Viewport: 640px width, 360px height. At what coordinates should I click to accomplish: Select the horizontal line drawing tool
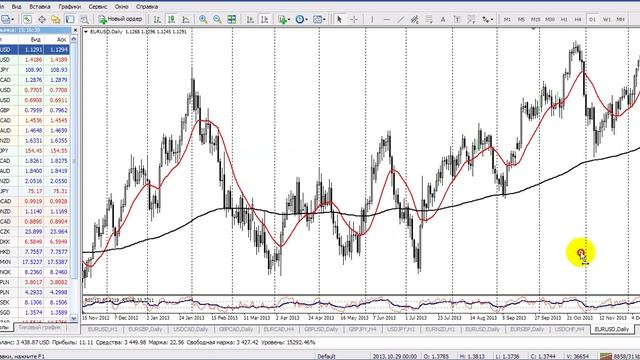pyautogui.click(x=387, y=19)
